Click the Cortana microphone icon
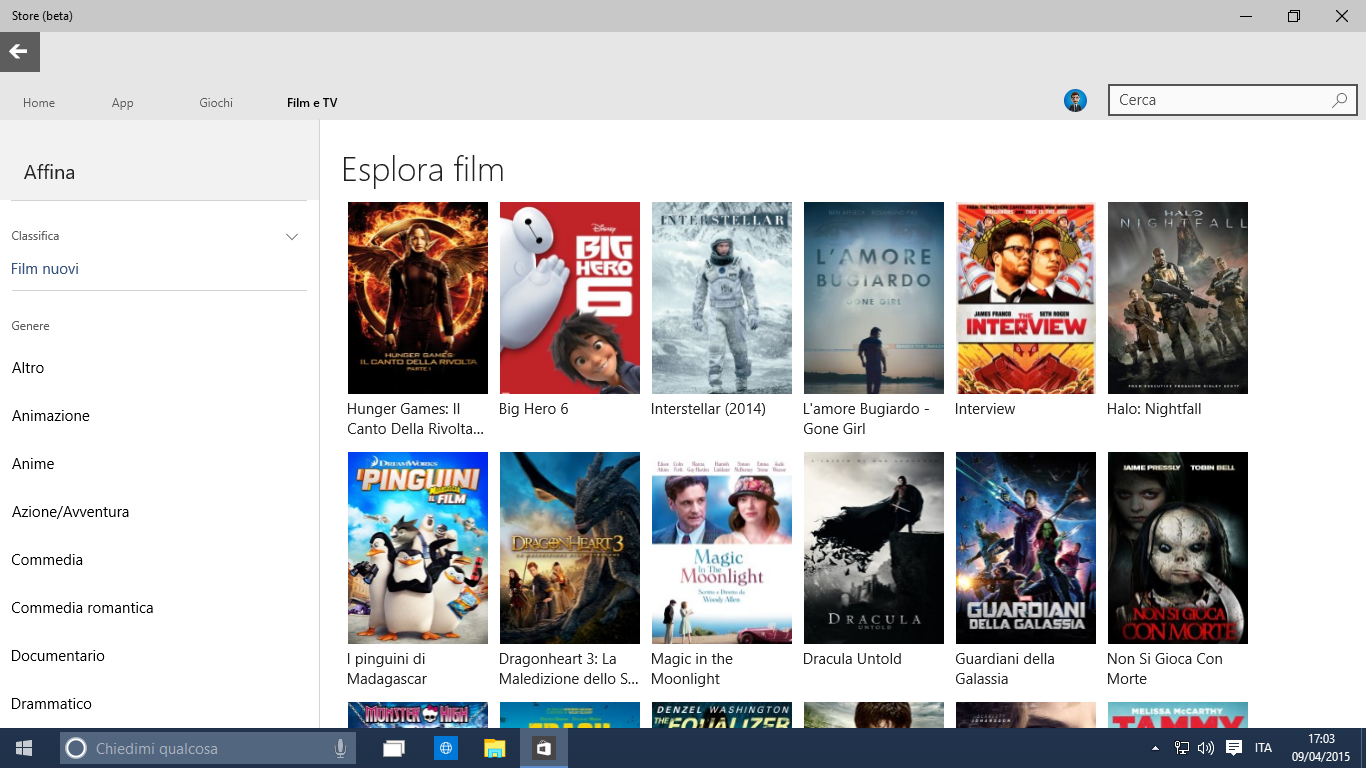This screenshot has height=768, width=1366. click(x=340, y=748)
